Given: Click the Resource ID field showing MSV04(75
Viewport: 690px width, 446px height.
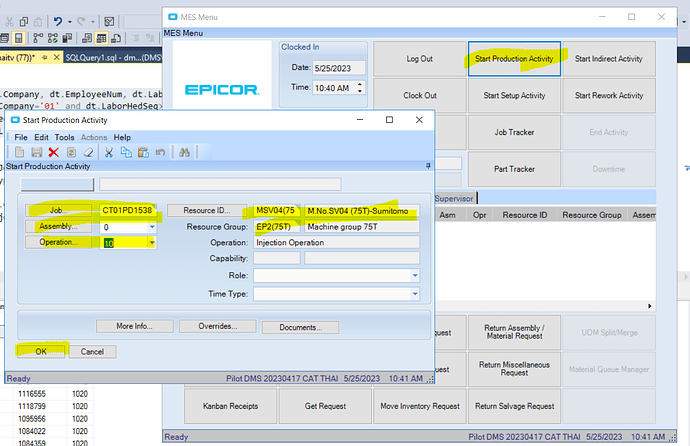Looking at the screenshot, I should click(277, 211).
